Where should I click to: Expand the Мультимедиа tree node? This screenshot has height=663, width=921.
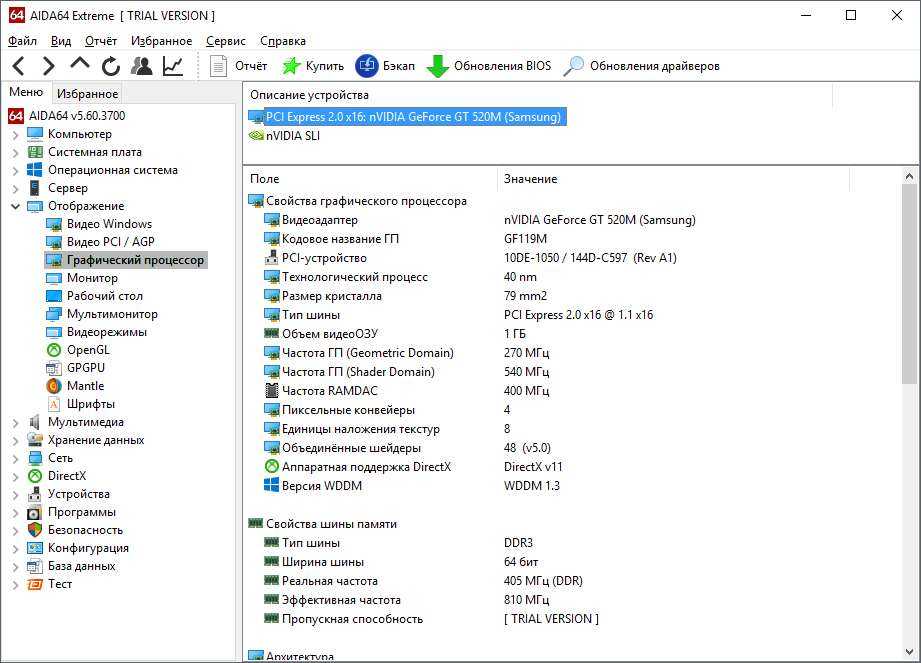point(15,422)
